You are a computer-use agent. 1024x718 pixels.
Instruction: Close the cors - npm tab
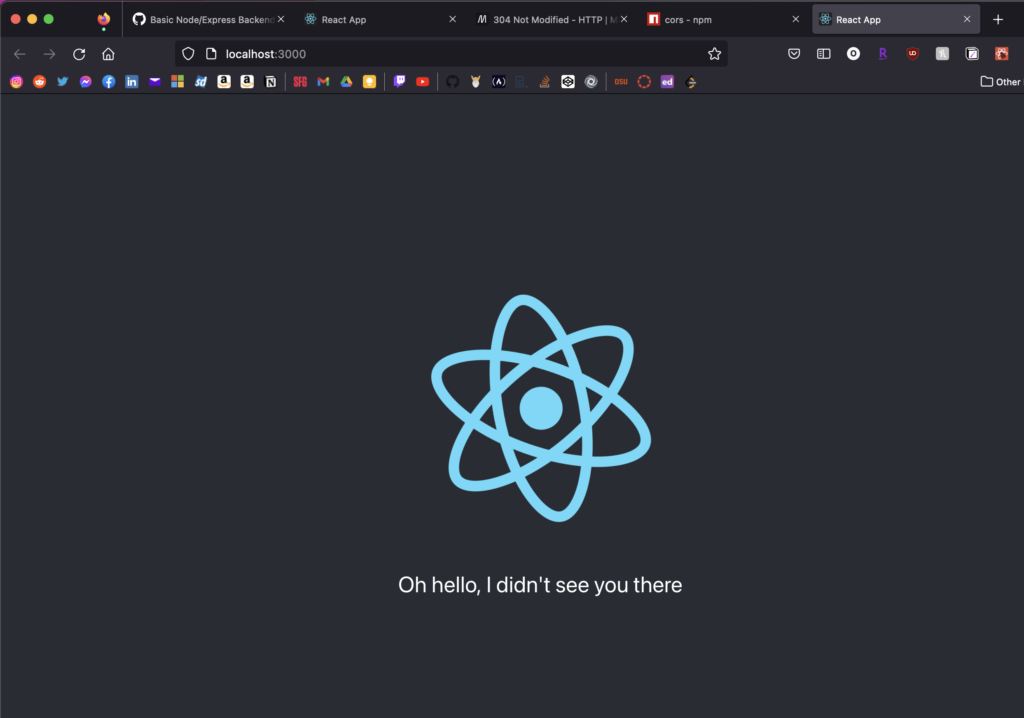(x=795, y=20)
